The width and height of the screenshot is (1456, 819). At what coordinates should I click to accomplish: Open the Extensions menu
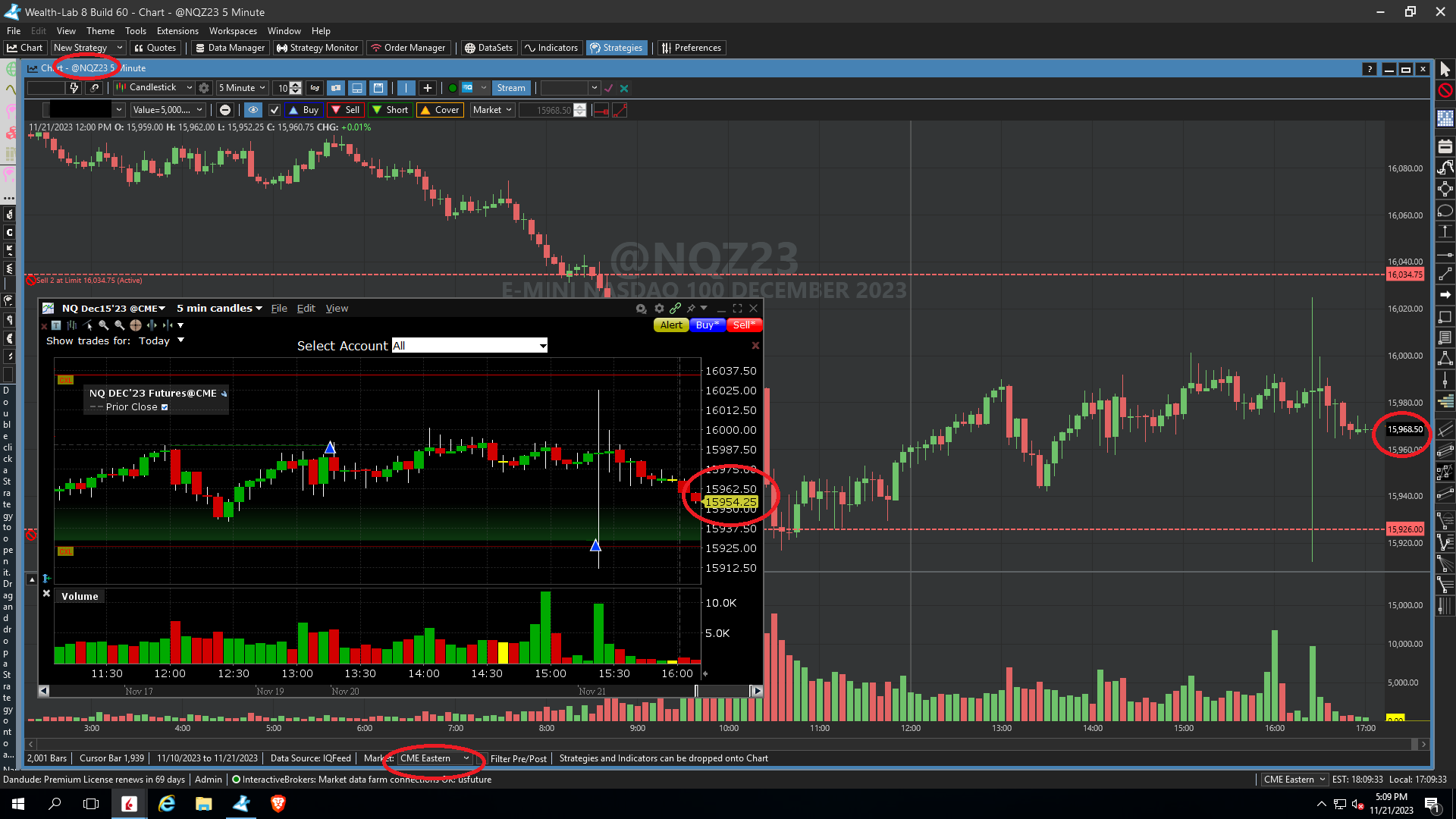pyautogui.click(x=177, y=31)
